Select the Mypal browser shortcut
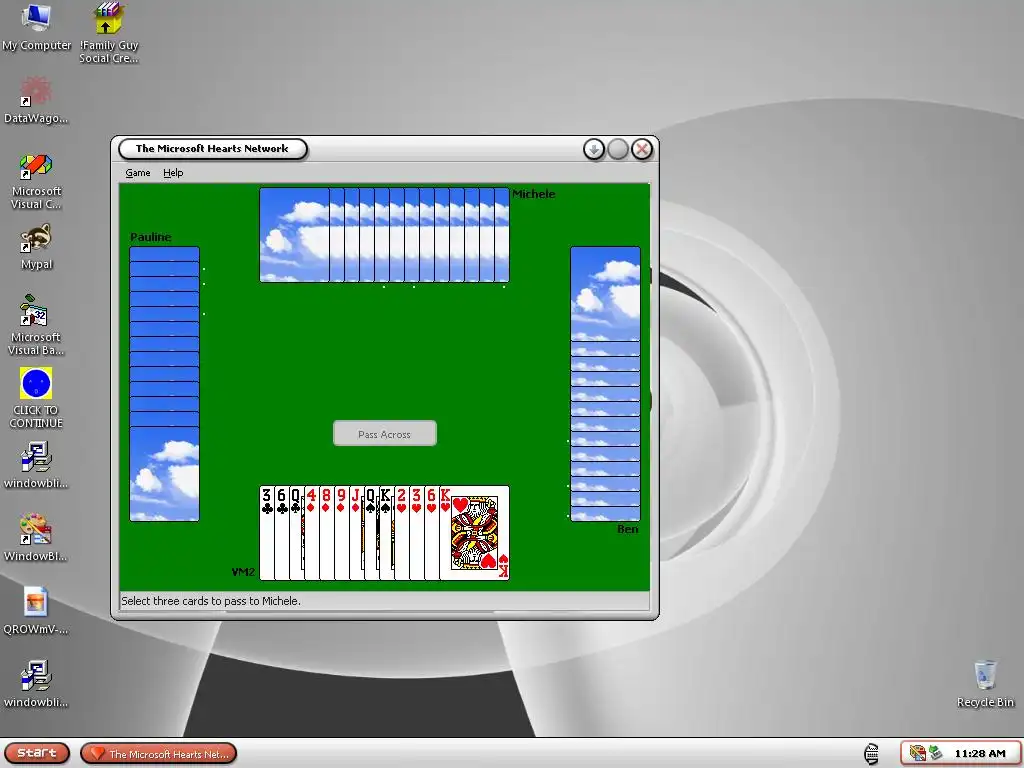 coord(36,246)
